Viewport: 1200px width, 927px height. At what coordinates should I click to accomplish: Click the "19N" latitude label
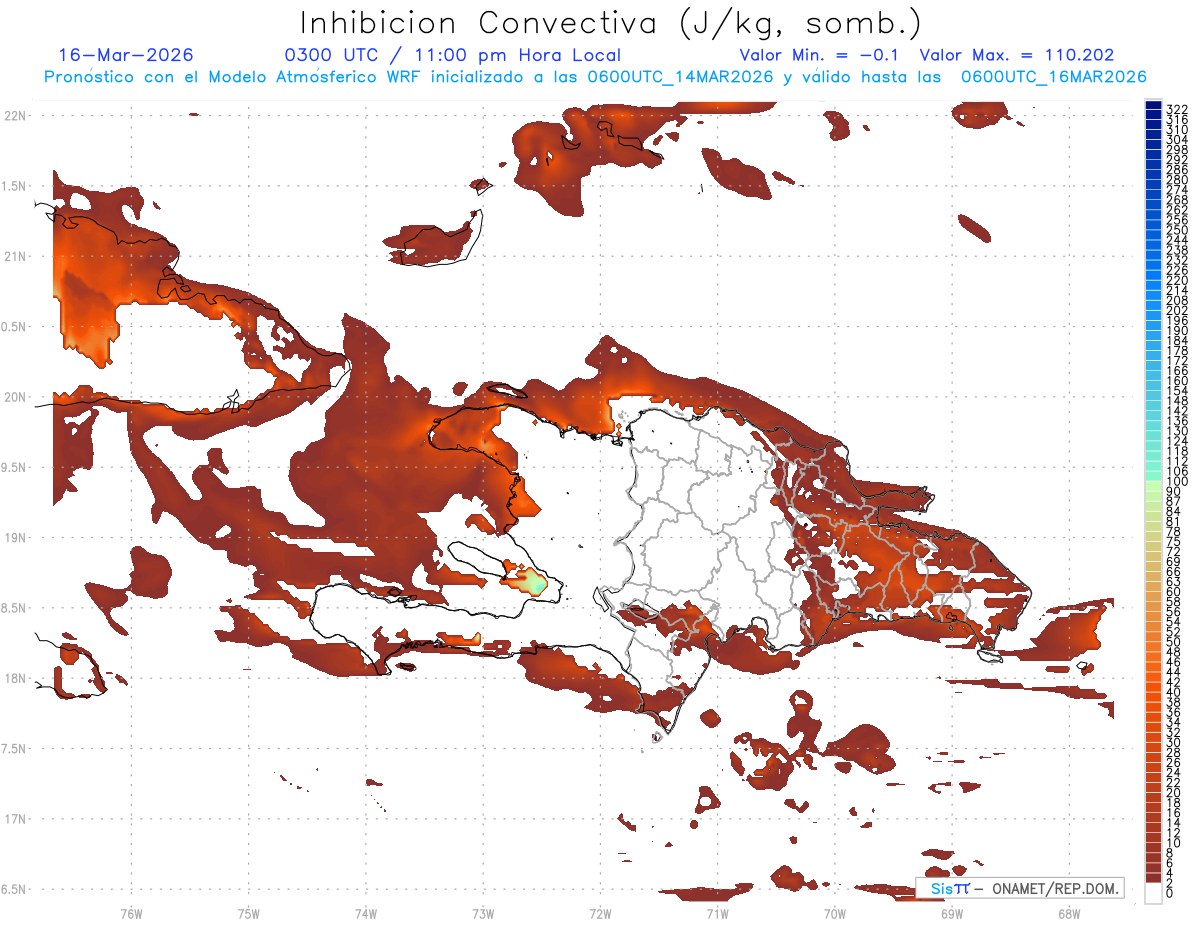point(14,537)
